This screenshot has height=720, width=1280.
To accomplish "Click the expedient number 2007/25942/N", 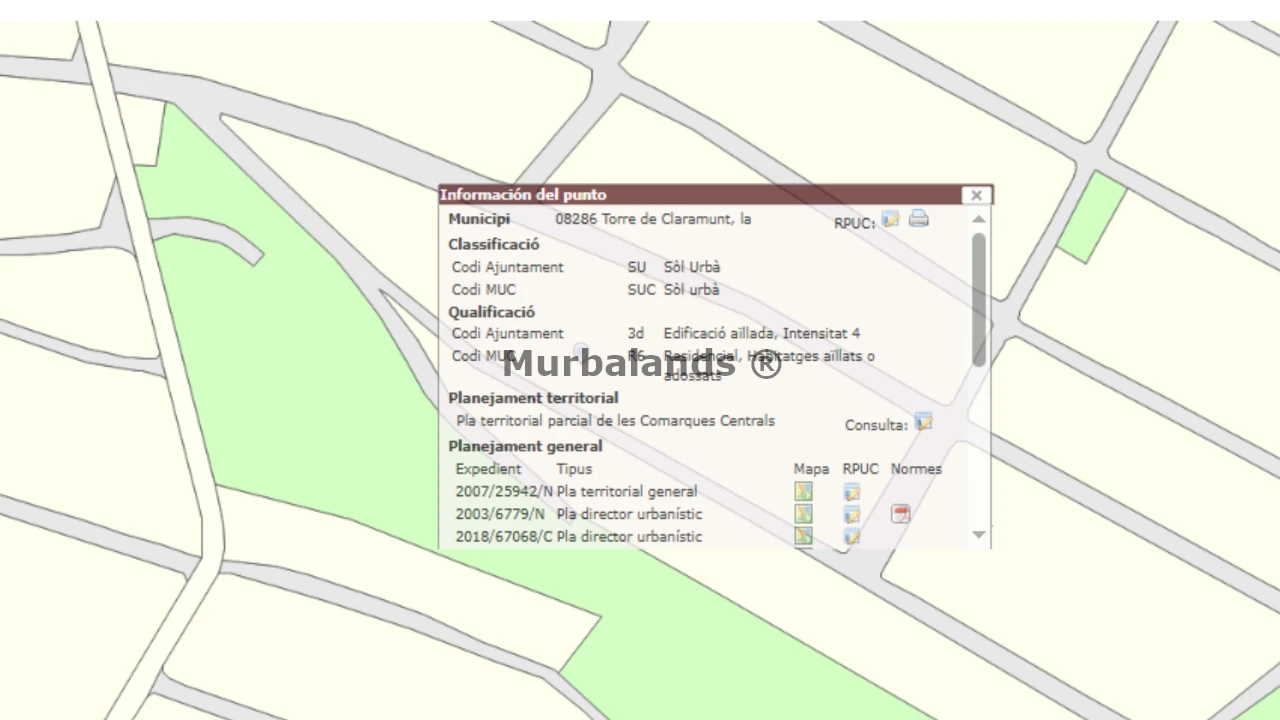I will [x=504, y=491].
